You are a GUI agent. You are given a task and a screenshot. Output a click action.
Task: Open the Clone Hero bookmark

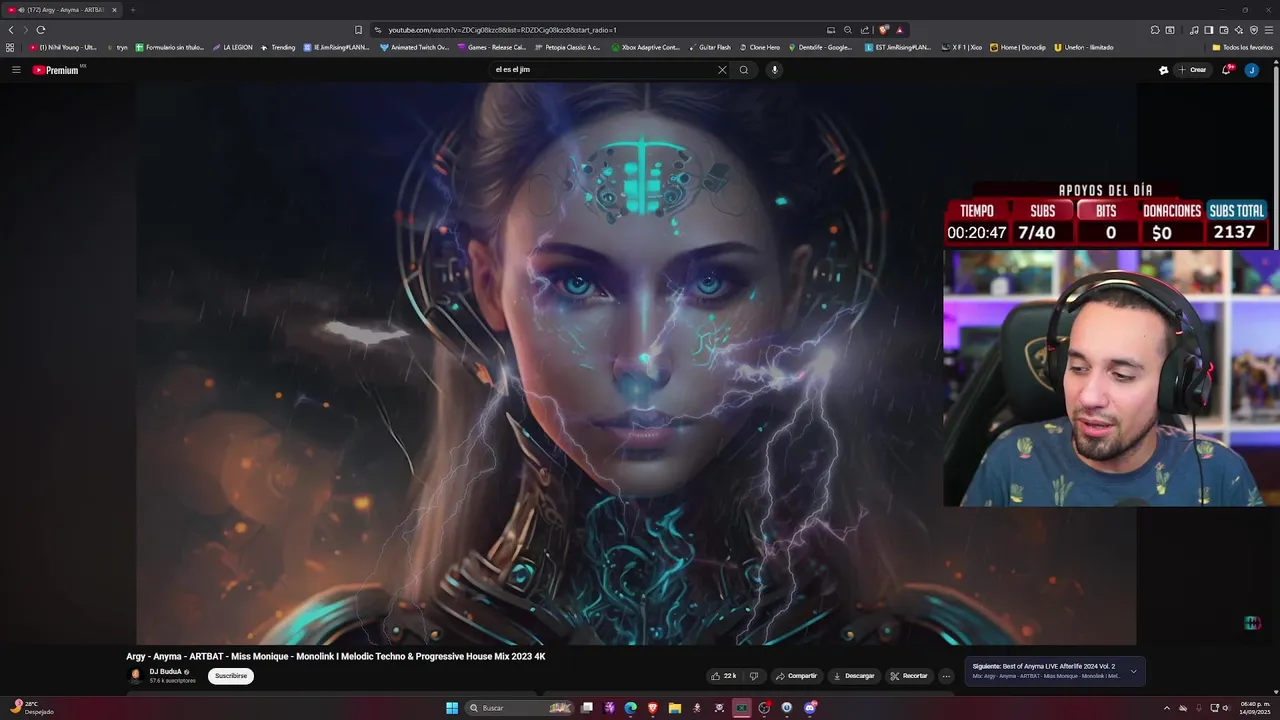759,47
